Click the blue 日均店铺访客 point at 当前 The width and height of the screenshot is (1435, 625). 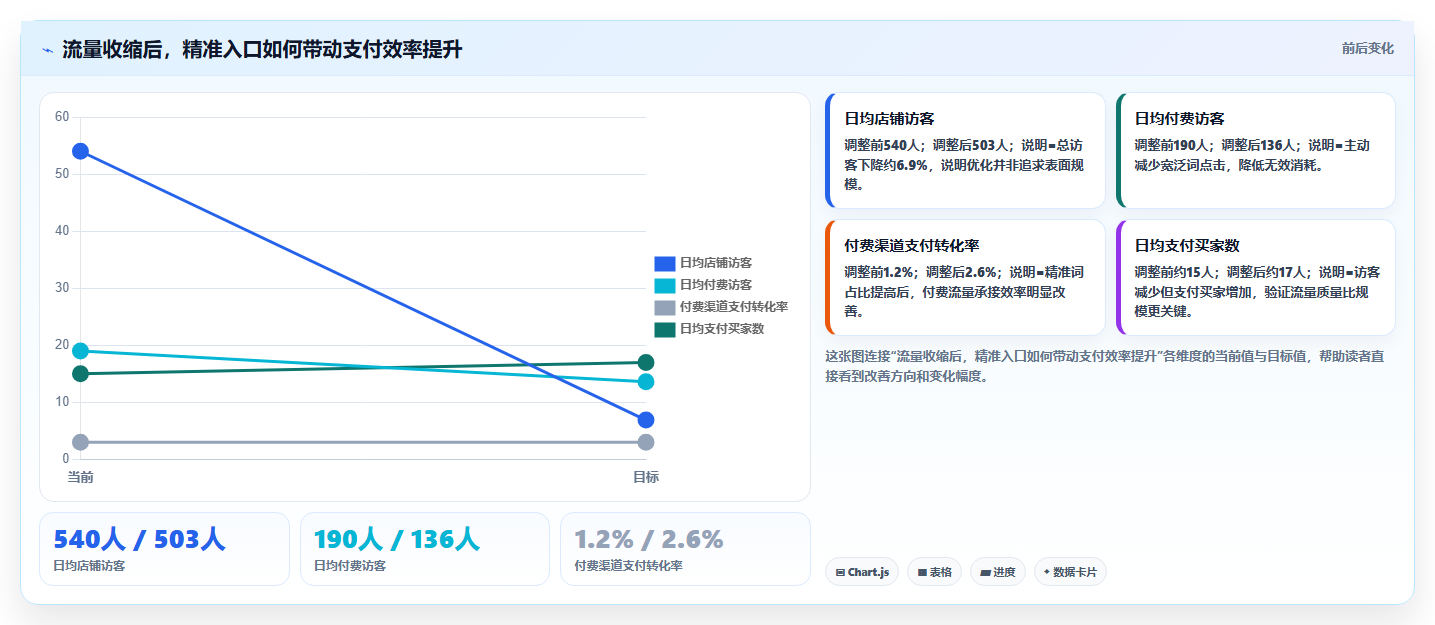pyautogui.click(x=80, y=151)
